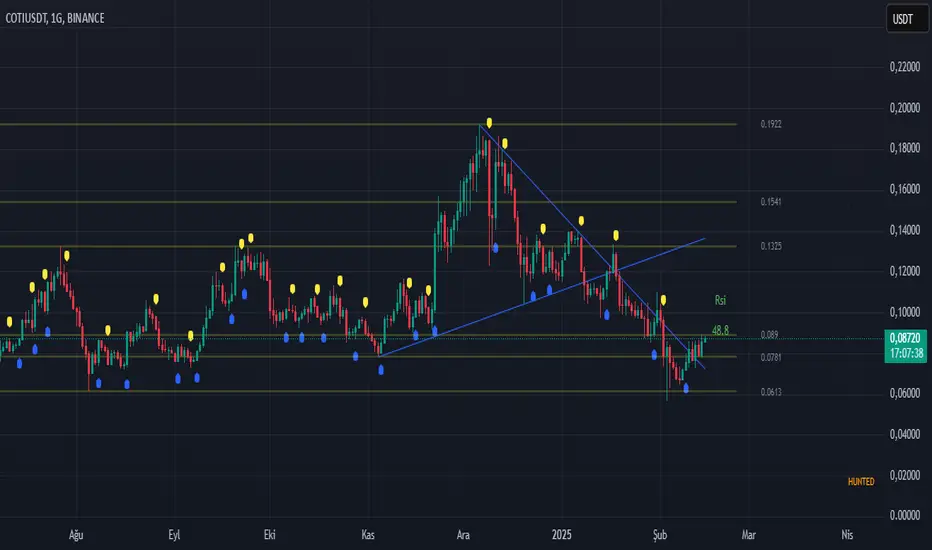The width and height of the screenshot is (932, 550).
Task: Click the 0.1325 level label
Action: 771,246
